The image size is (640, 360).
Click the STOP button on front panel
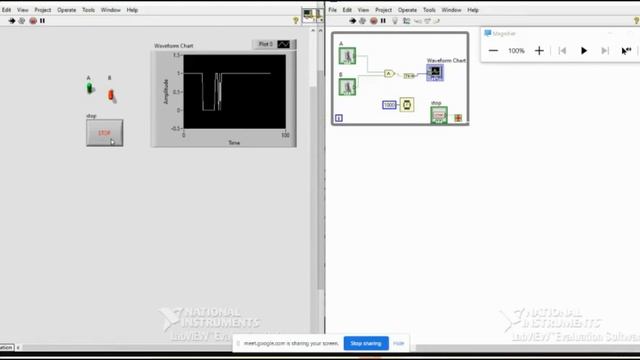pos(104,133)
